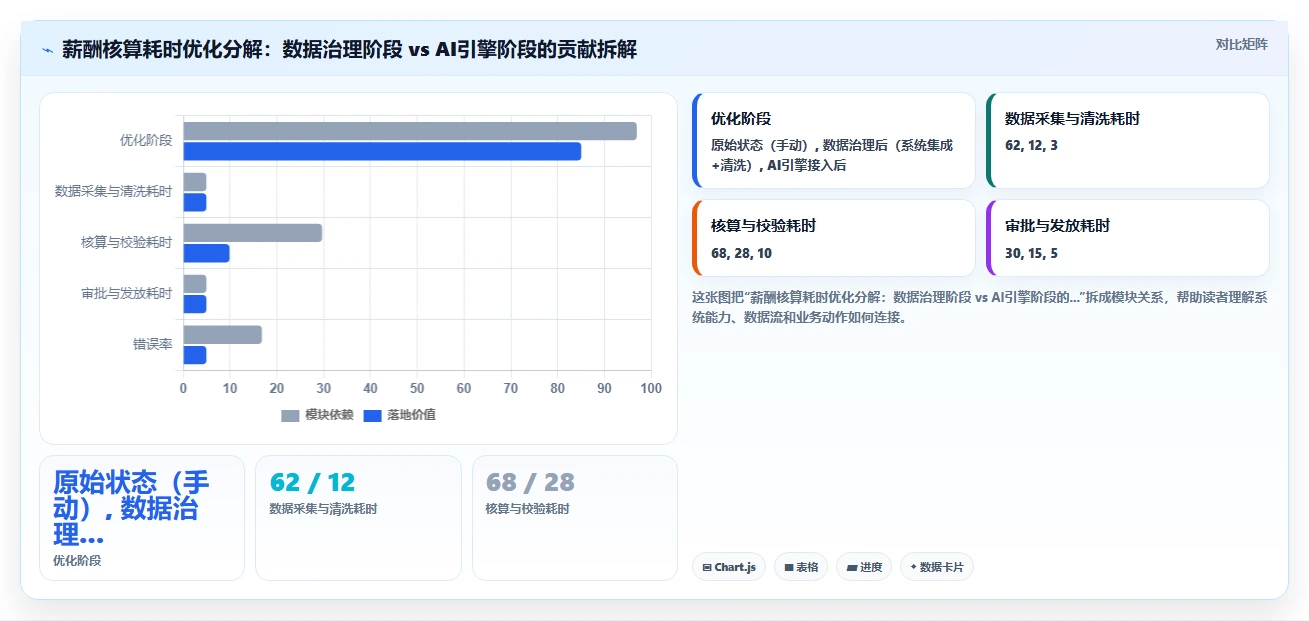
Task: Click the gray 模块依赖 legend swatch
Action: point(290,416)
